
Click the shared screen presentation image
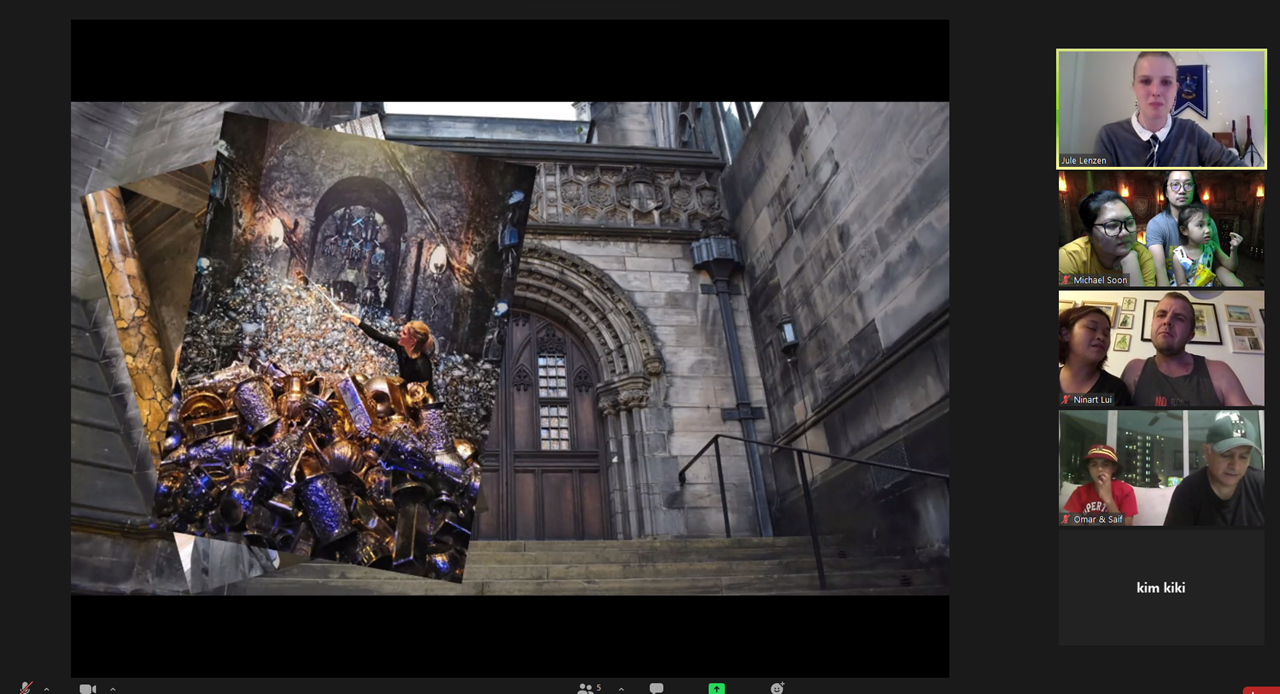click(510, 348)
